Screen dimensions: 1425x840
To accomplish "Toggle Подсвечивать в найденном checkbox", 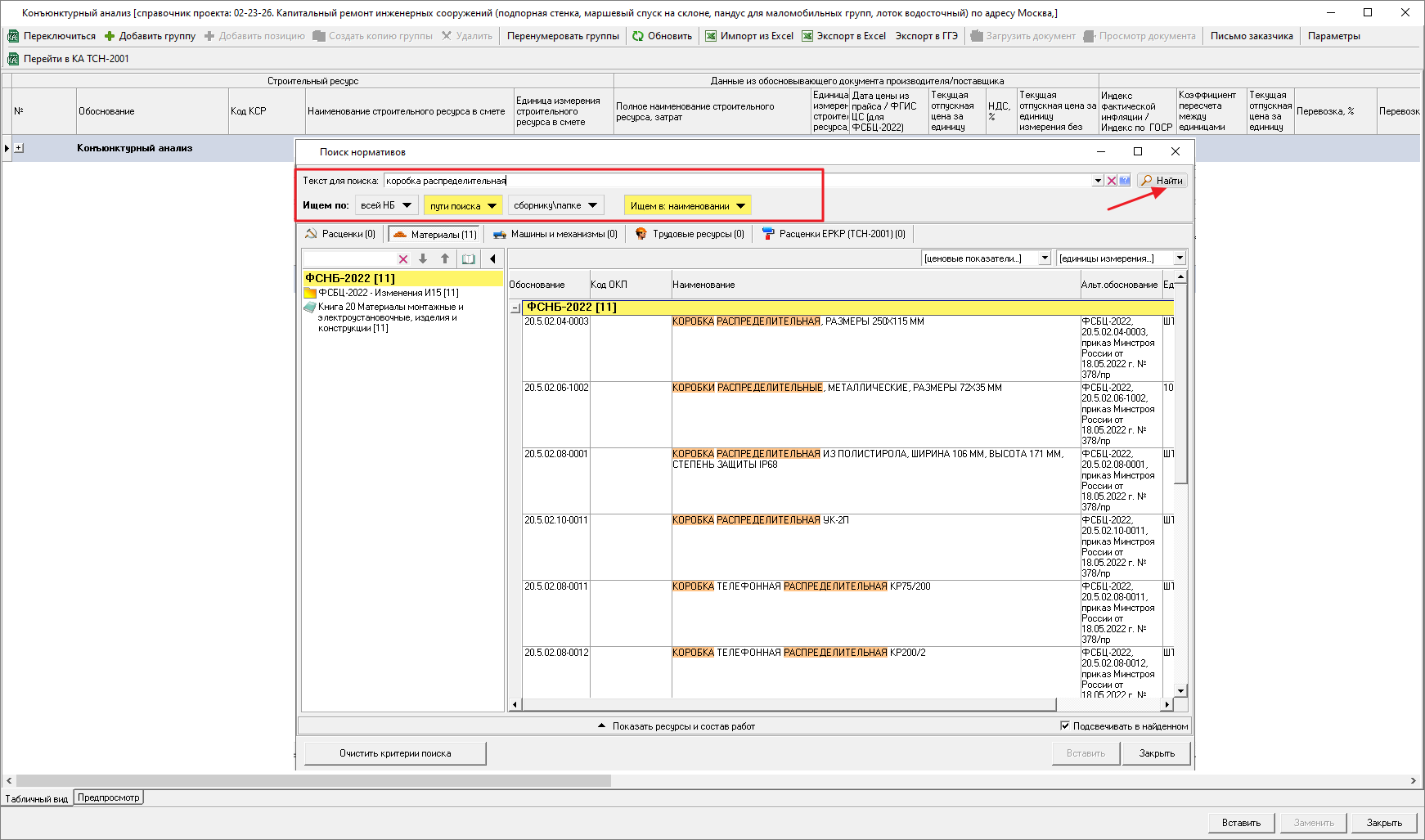I will click(1065, 725).
